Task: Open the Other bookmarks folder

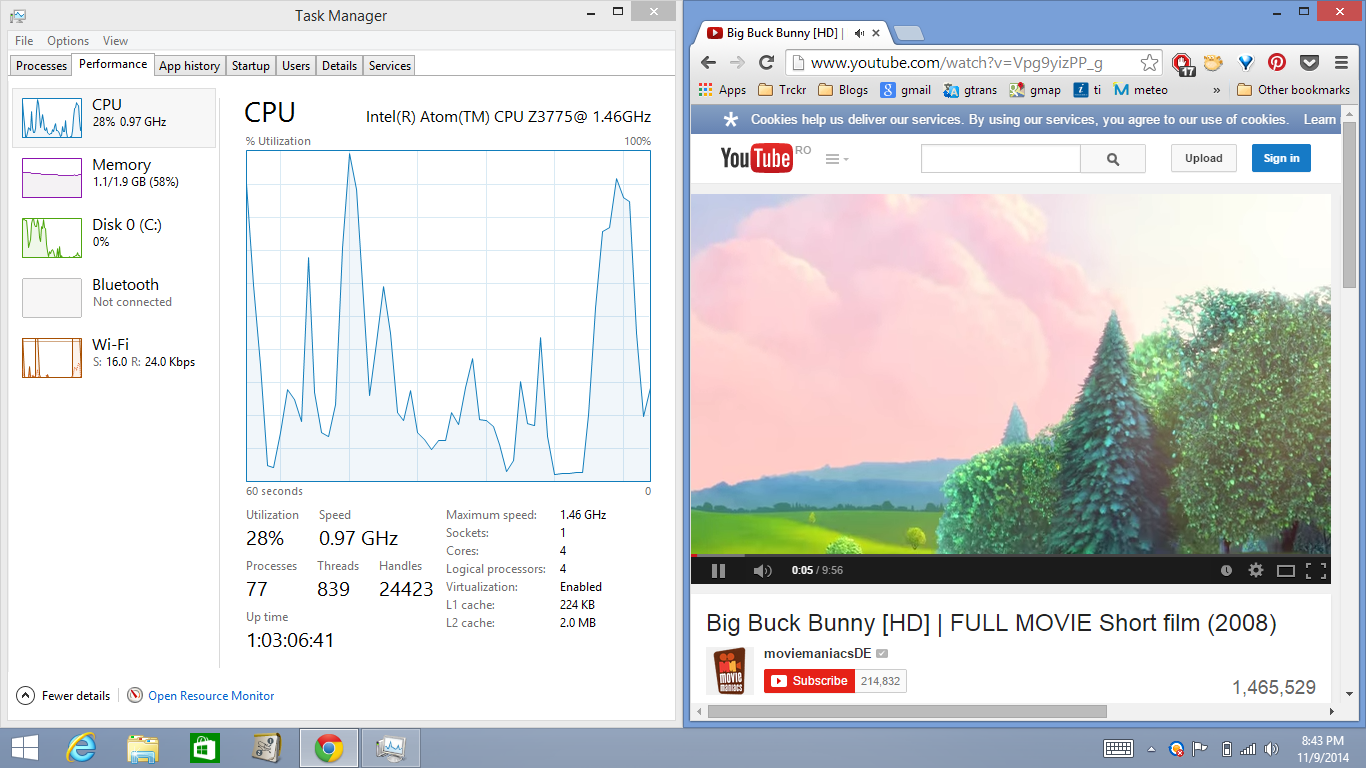Action: (1293, 89)
